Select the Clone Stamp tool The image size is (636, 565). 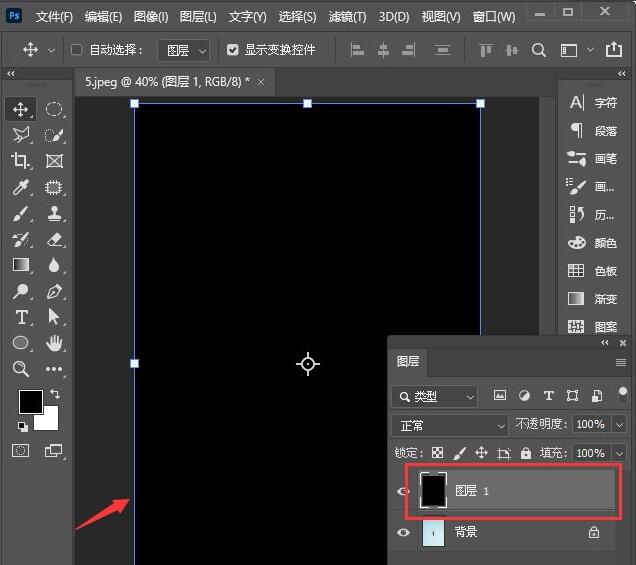click(x=55, y=213)
